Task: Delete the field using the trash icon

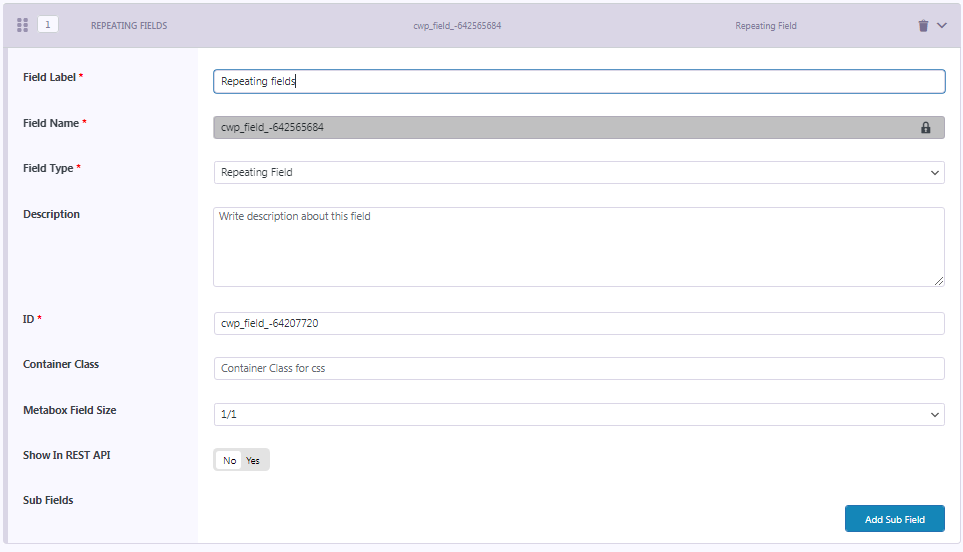Action: tap(923, 26)
